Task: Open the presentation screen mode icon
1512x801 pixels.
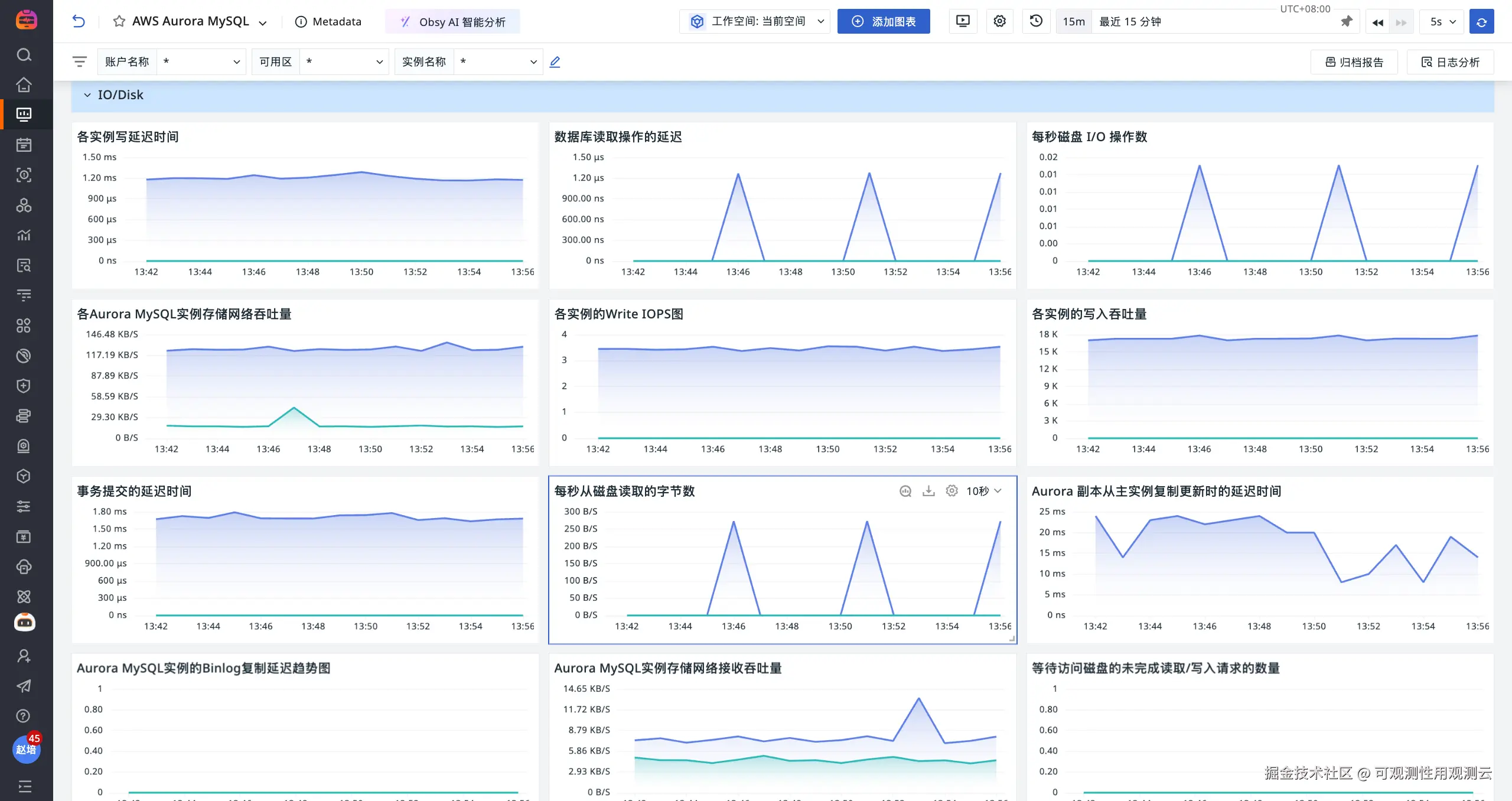Action: [x=963, y=21]
